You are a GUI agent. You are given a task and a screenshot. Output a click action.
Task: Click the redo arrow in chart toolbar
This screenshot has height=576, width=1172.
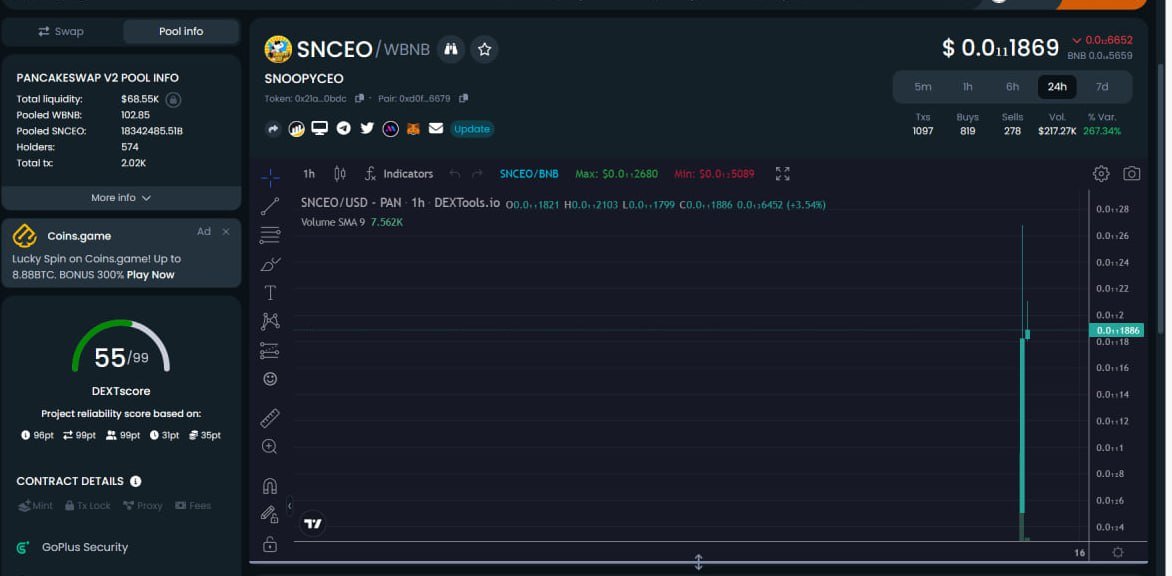[477, 174]
